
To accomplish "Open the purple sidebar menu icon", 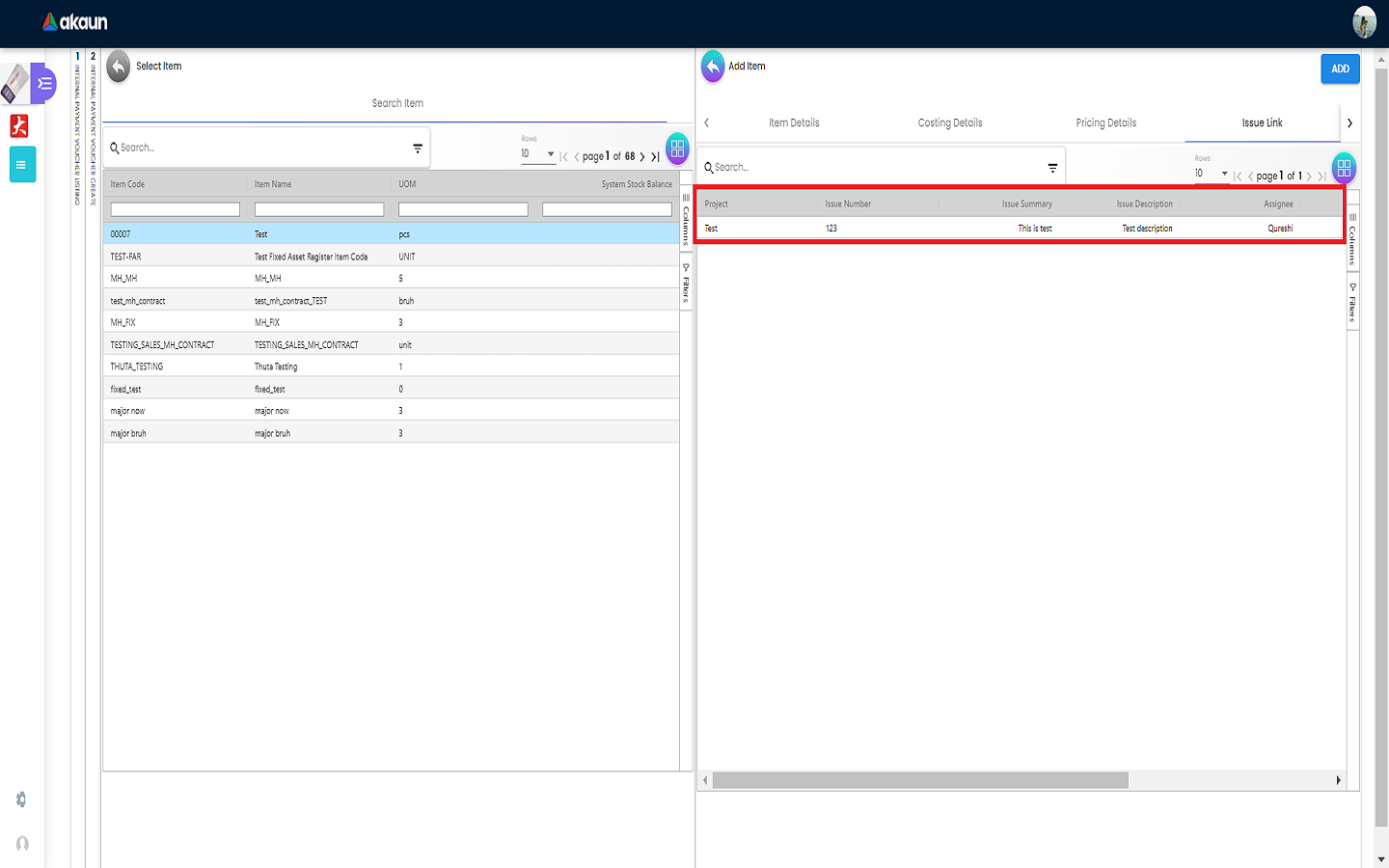I will pyautogui.click(x=43, y=84).
